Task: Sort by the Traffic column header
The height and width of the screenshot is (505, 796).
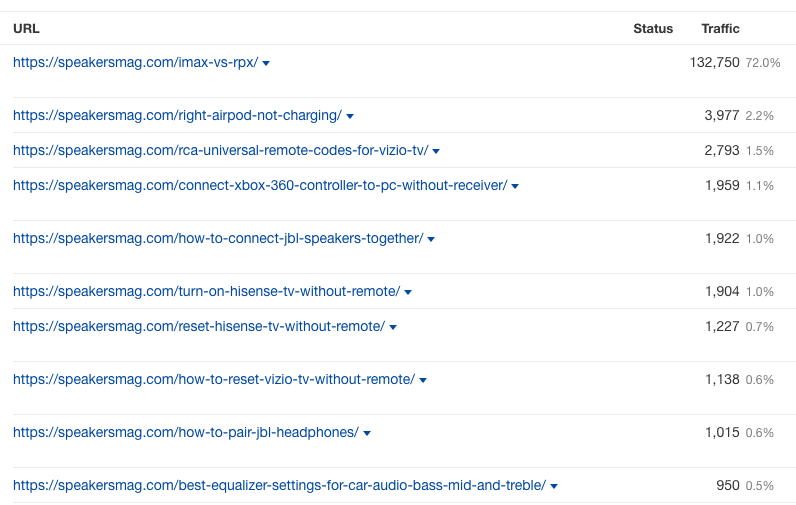Action: click(720, 28)
